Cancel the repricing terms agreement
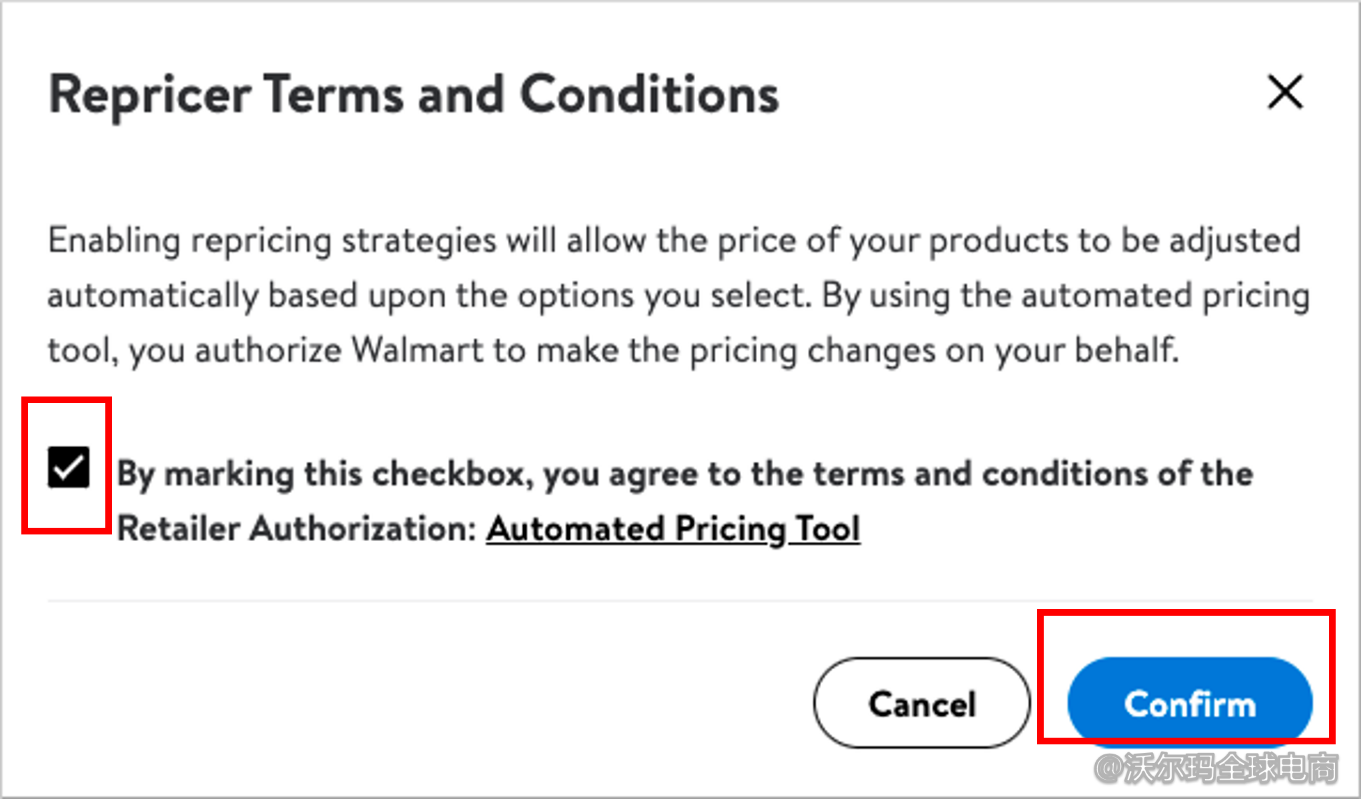This screenshot has width=1361, height=799. [921, 703]
